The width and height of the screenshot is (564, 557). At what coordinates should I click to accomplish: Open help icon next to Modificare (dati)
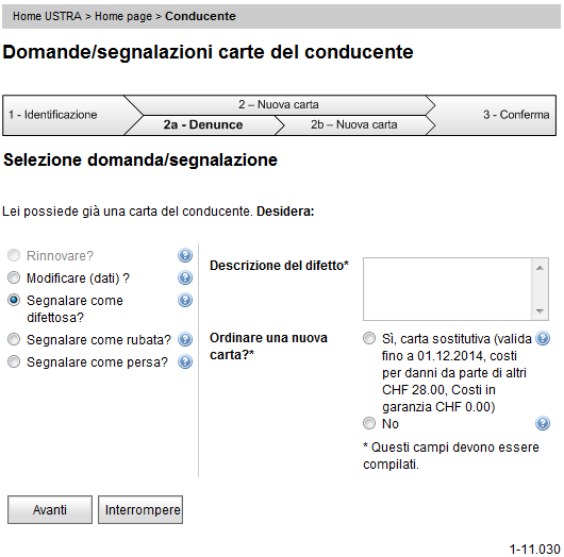[185, 278]
